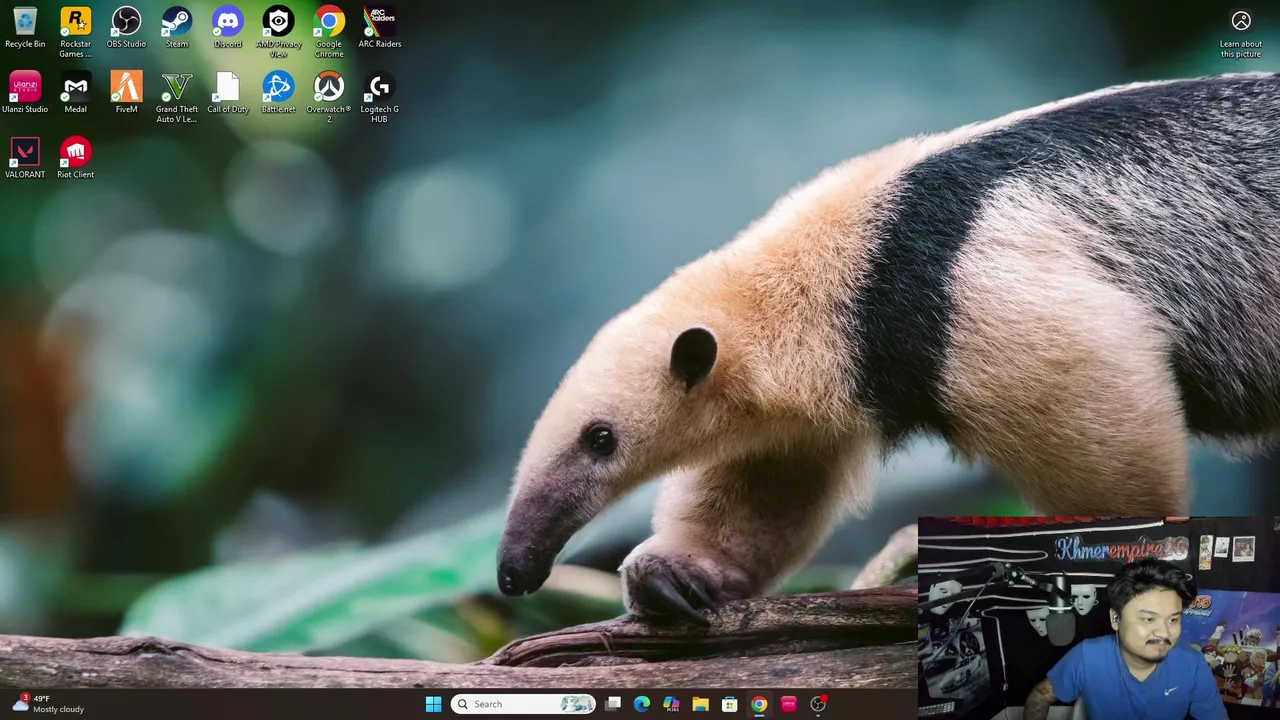Launch Microsoft Edge from taskbar

[642, 704]
